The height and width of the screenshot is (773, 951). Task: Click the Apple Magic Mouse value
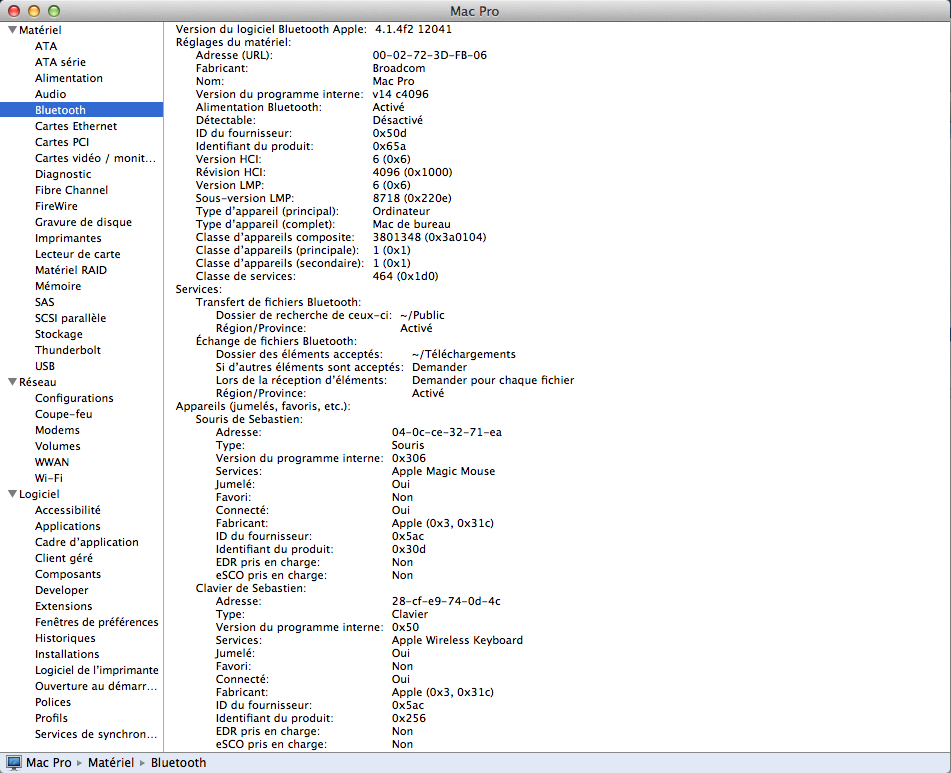click(443, 471)
